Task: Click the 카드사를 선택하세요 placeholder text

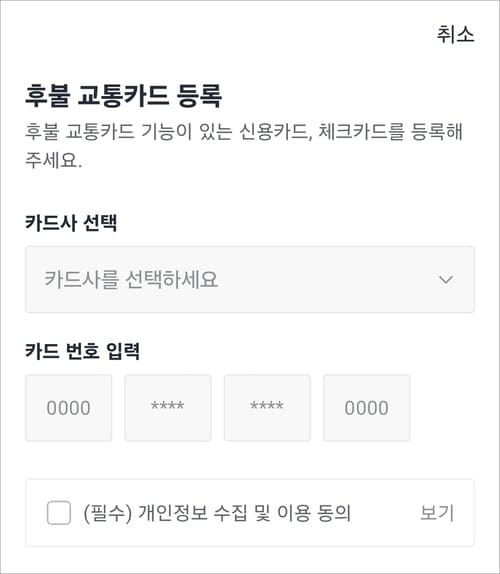Action: (x=131, y=280)
